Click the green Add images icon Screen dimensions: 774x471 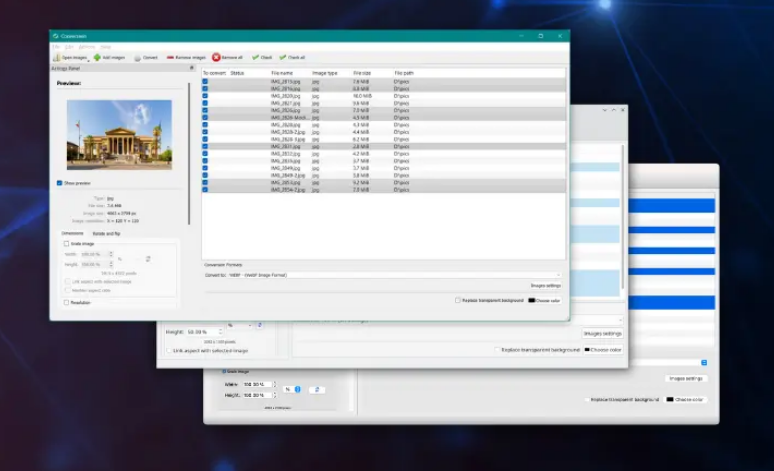(97, 57)
